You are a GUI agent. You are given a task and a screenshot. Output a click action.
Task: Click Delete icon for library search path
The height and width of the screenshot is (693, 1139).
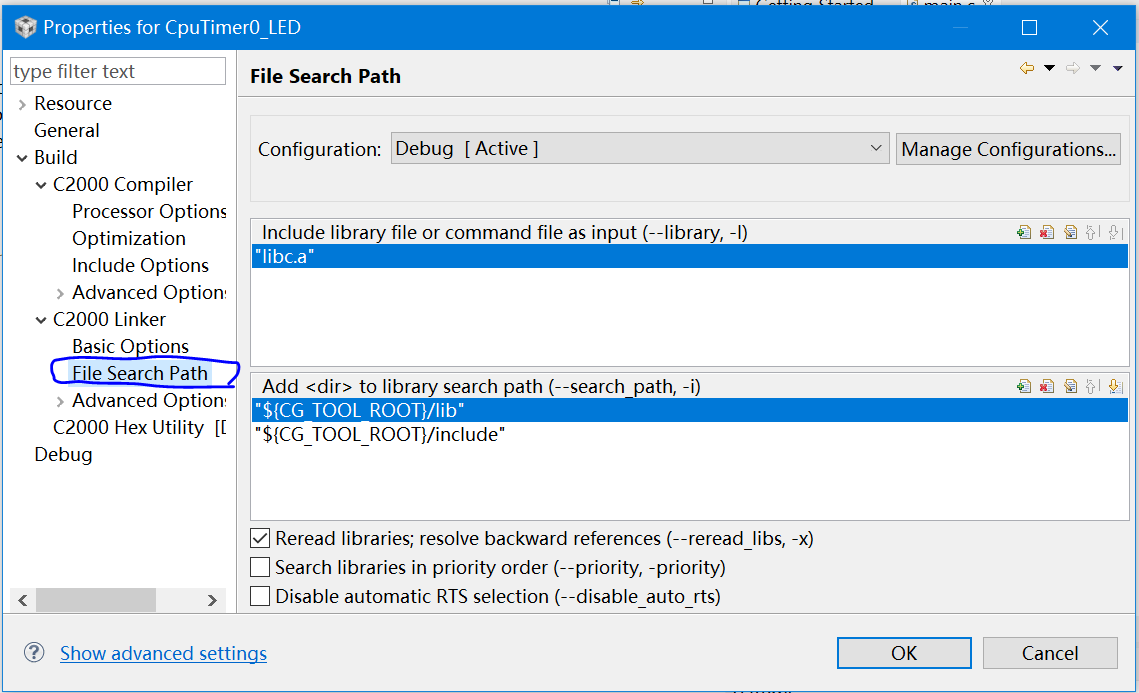(1047, 386)
